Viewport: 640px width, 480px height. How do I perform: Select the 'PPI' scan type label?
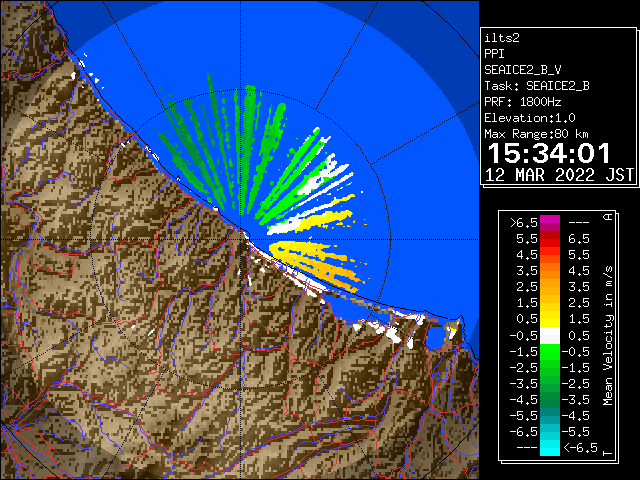point(494,54)
